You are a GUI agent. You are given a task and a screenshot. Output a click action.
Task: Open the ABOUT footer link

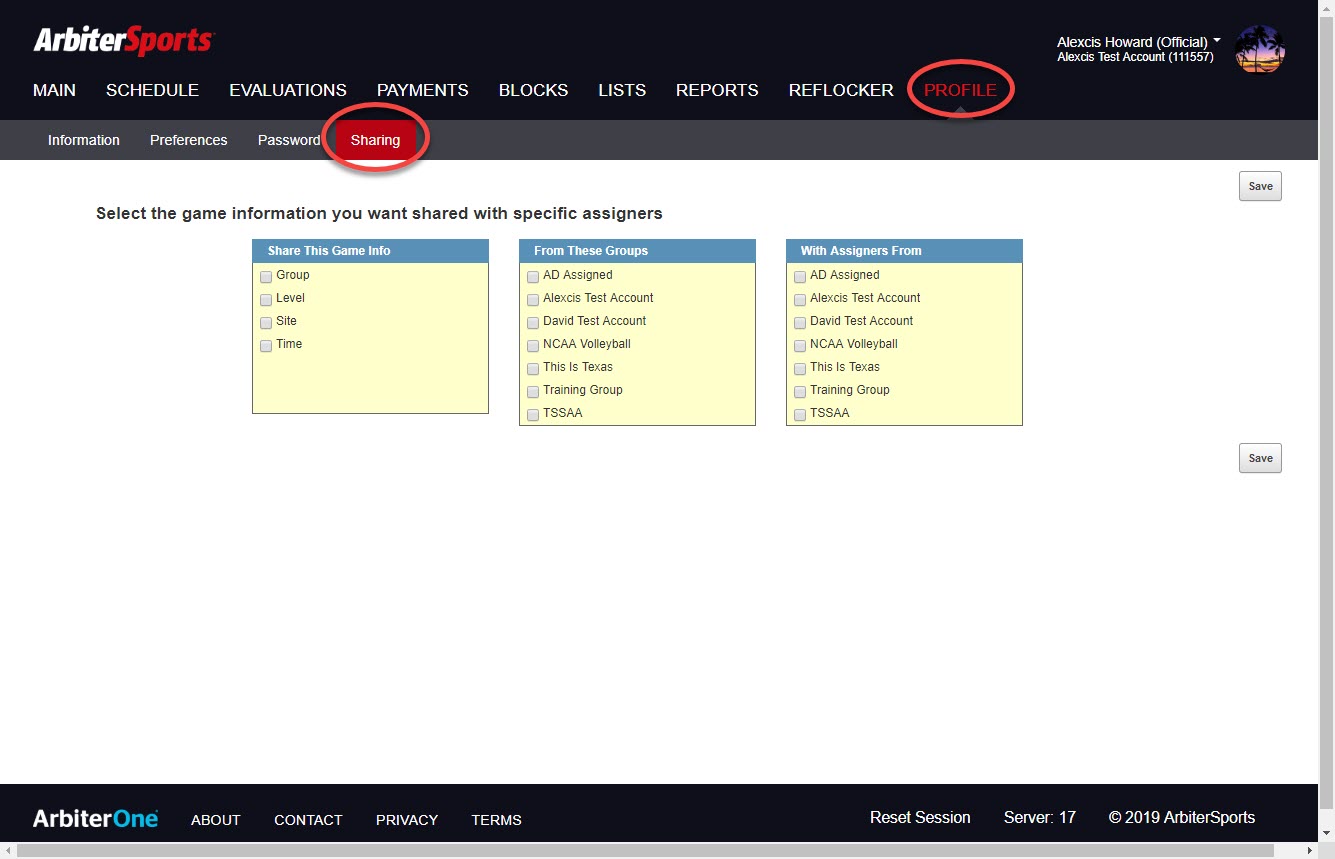pyautogui.click(x=216, y=820)
